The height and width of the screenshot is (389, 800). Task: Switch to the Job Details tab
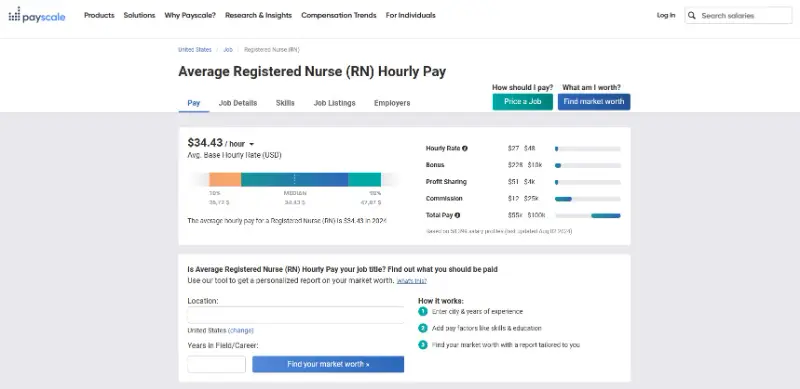click(x=238, y=103)
